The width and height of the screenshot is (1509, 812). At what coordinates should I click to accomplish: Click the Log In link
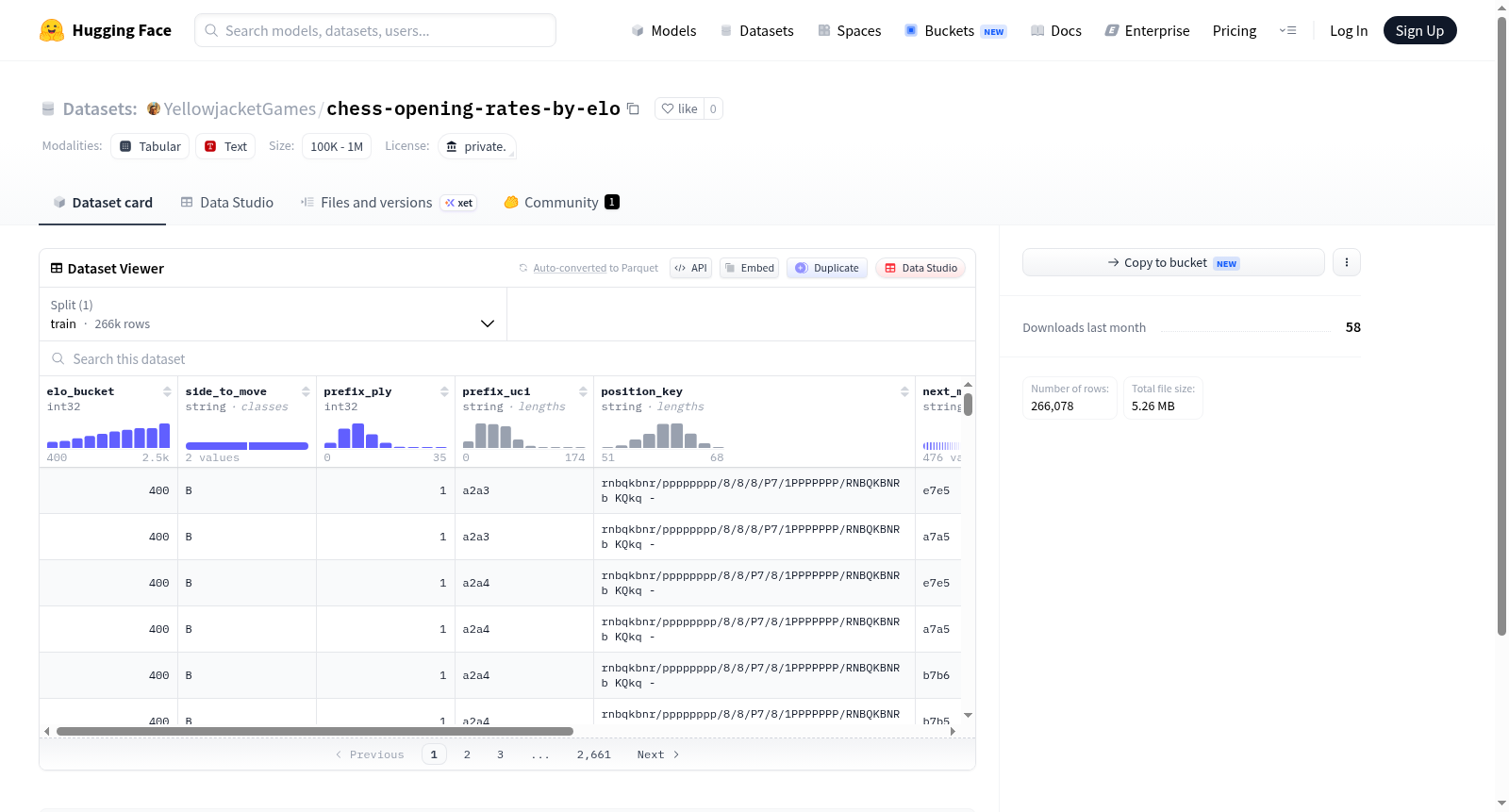[1349, 31]
